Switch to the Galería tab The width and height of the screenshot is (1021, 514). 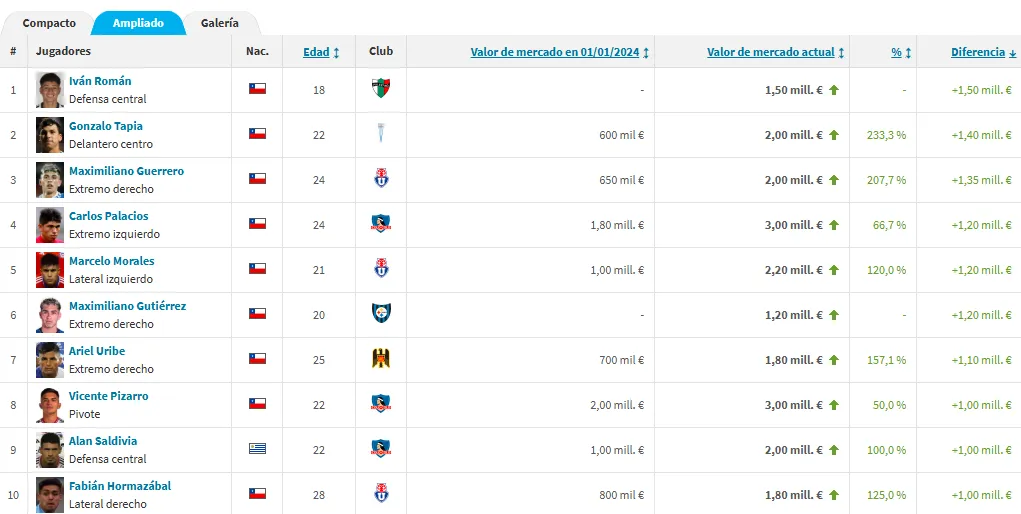tap(219, 23)
